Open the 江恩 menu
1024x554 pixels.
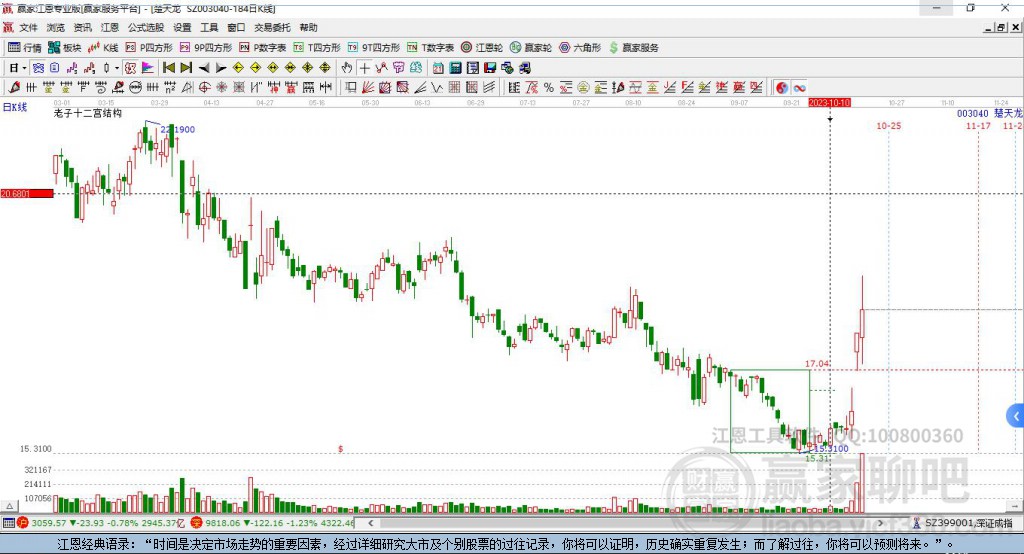pos(110,27)
